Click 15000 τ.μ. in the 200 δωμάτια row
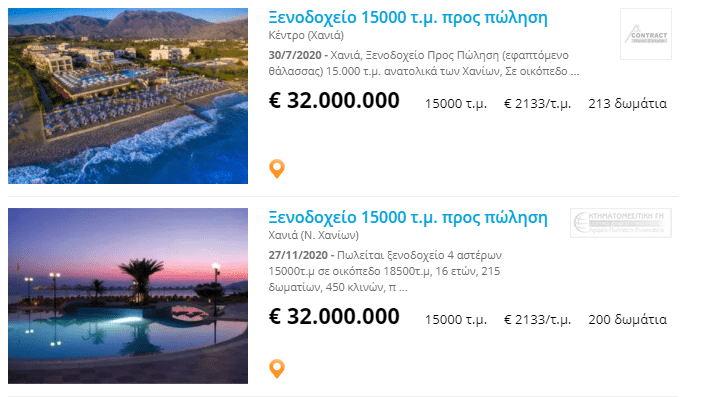This screenshot has width=703, height=397. (x=456, y=319)
